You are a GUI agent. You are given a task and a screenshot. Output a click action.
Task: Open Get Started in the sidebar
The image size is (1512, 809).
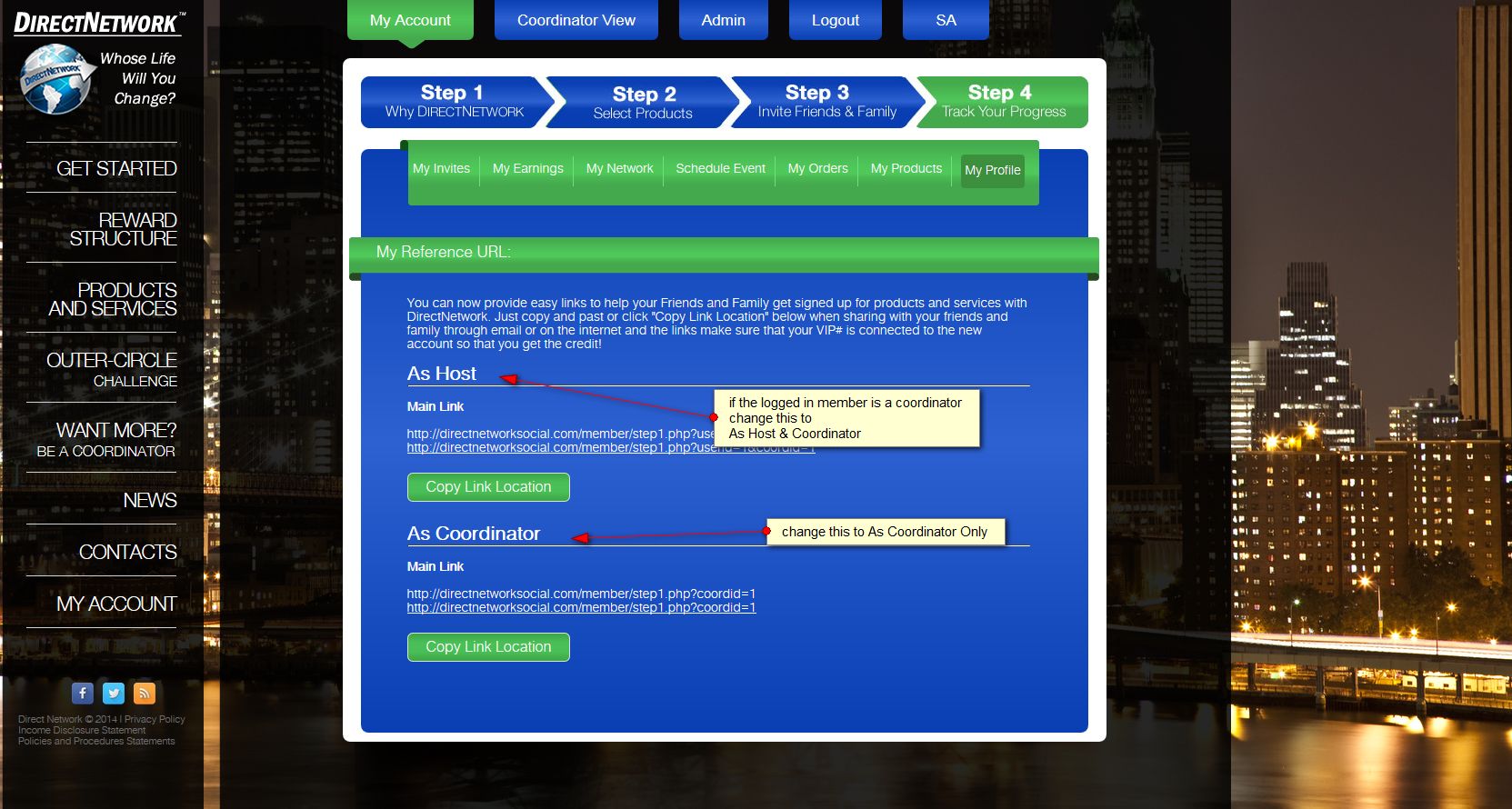click(x=116, y=168)
